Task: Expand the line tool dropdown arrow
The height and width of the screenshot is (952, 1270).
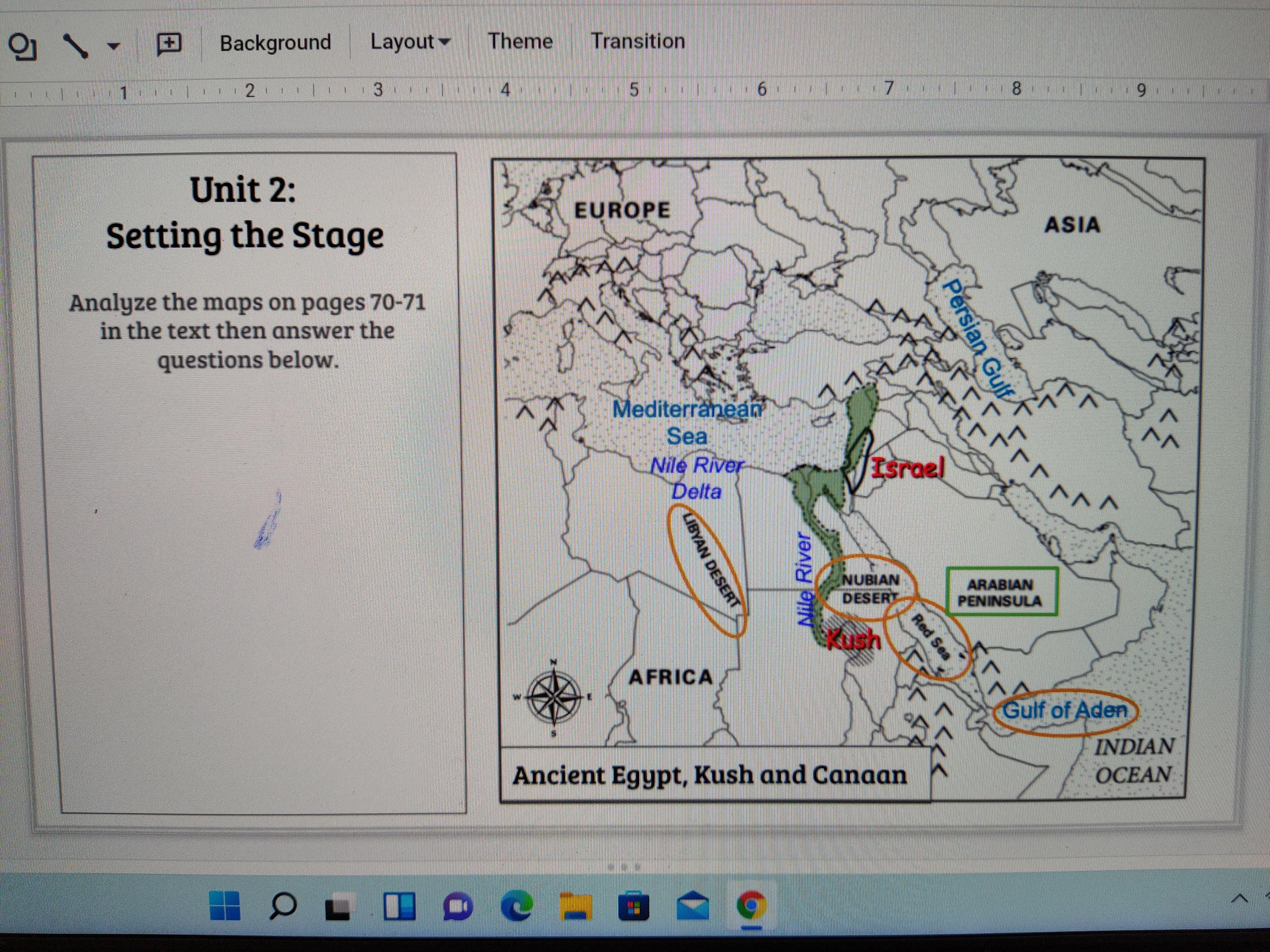Action: pyautogui.click(x=114, y=46)
